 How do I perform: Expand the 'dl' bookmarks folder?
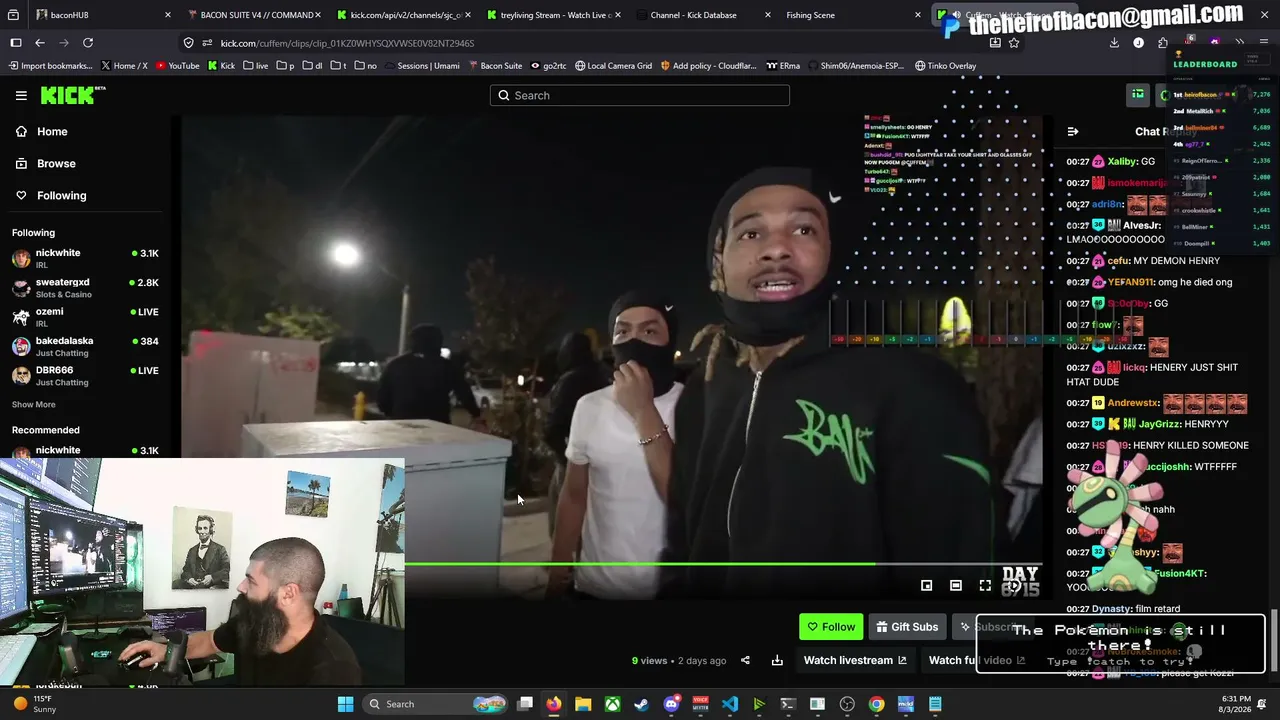313,66
